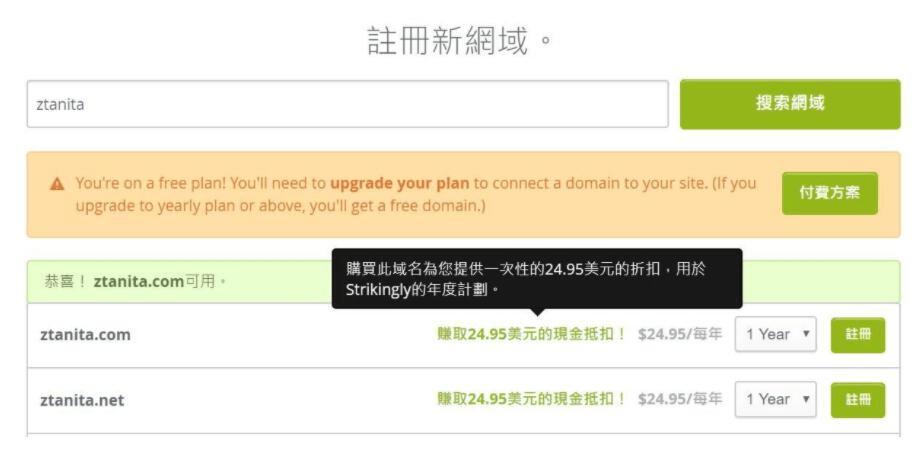
Task: Click the warning triangle icon in banner
Action: (57, 184)
